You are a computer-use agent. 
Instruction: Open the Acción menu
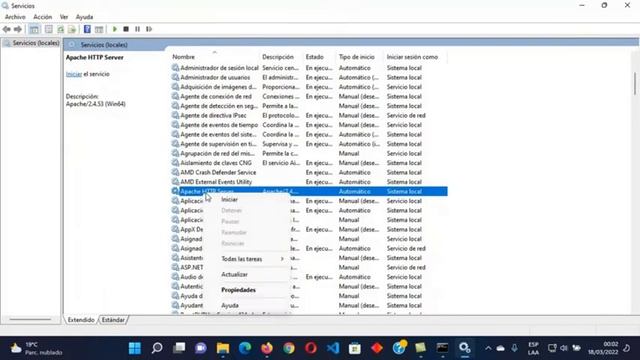pyautogui.click(x=42, y=17)
